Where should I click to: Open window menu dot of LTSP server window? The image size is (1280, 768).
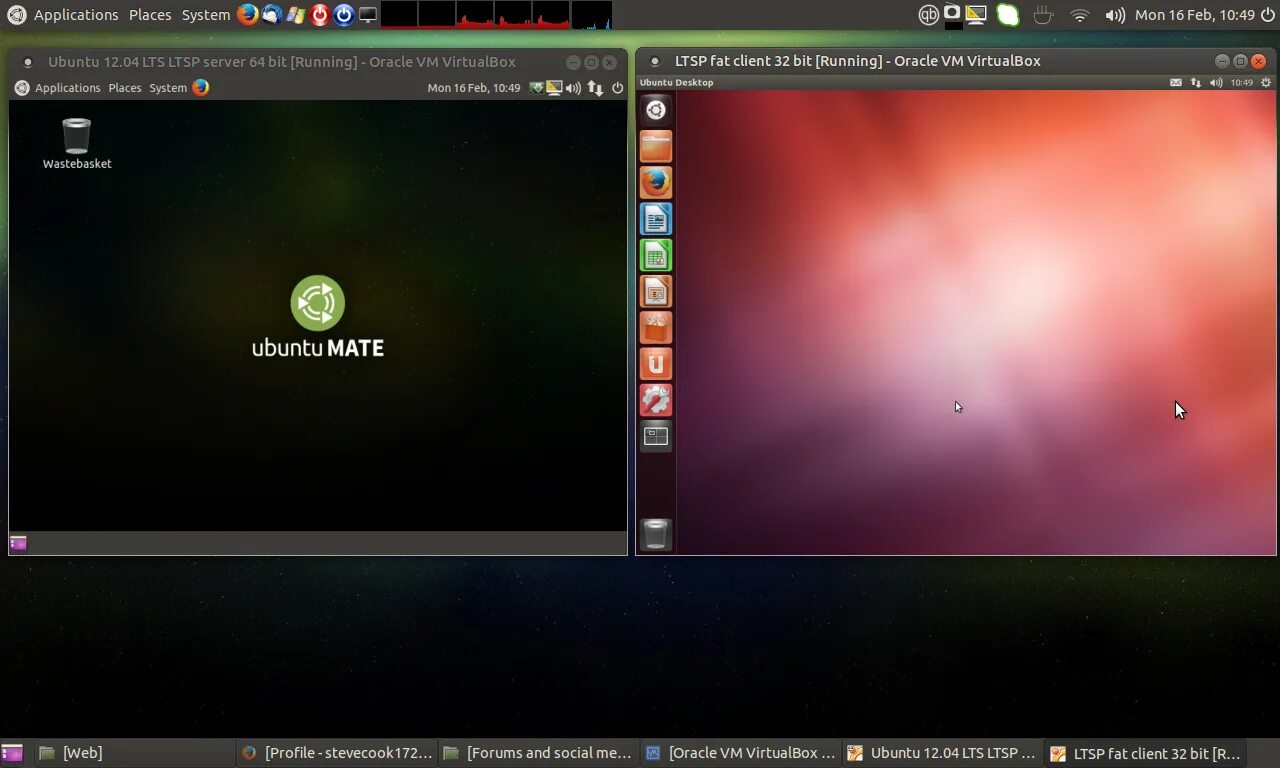click(28, 62)
